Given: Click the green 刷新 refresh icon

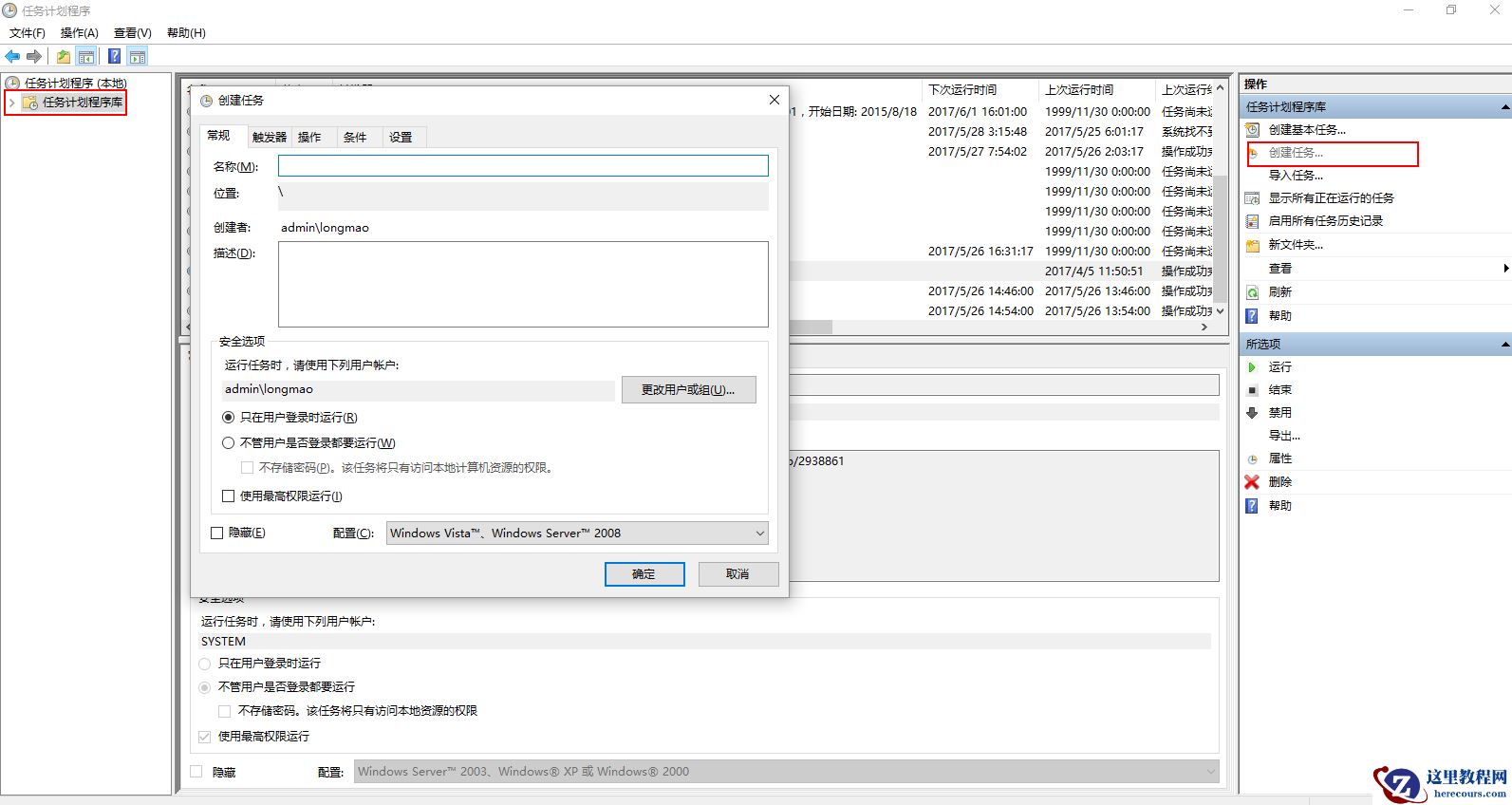Looking at the screenshot, I should tap(1253, 292).
